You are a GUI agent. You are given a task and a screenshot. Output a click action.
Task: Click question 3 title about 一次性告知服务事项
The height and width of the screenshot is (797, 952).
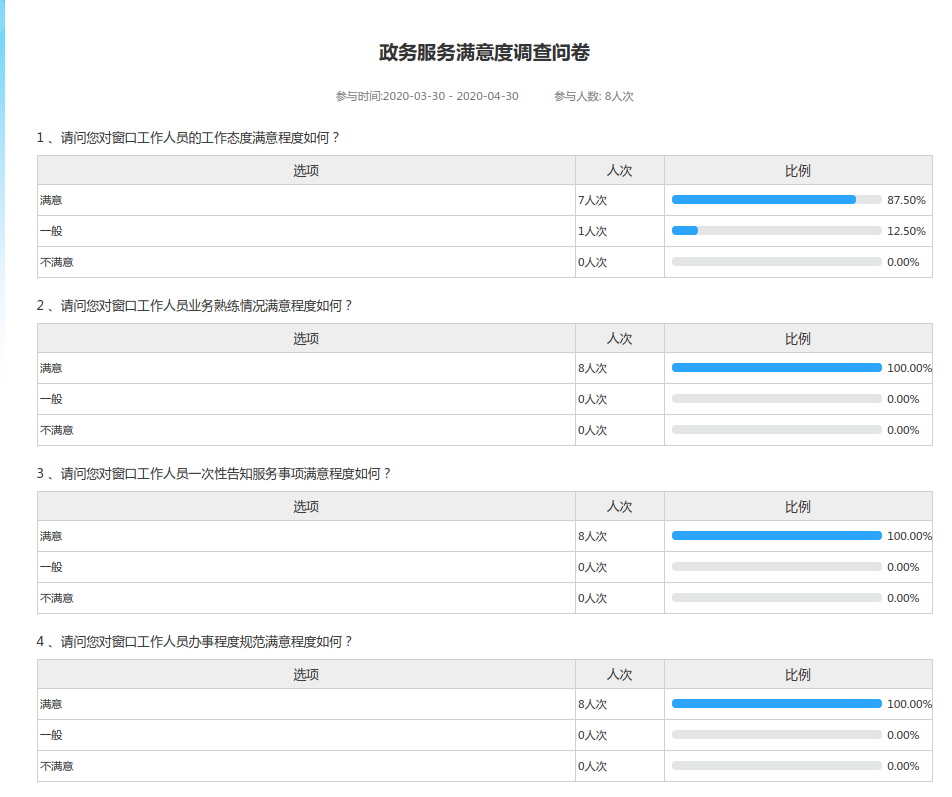[x=214, y=474]
